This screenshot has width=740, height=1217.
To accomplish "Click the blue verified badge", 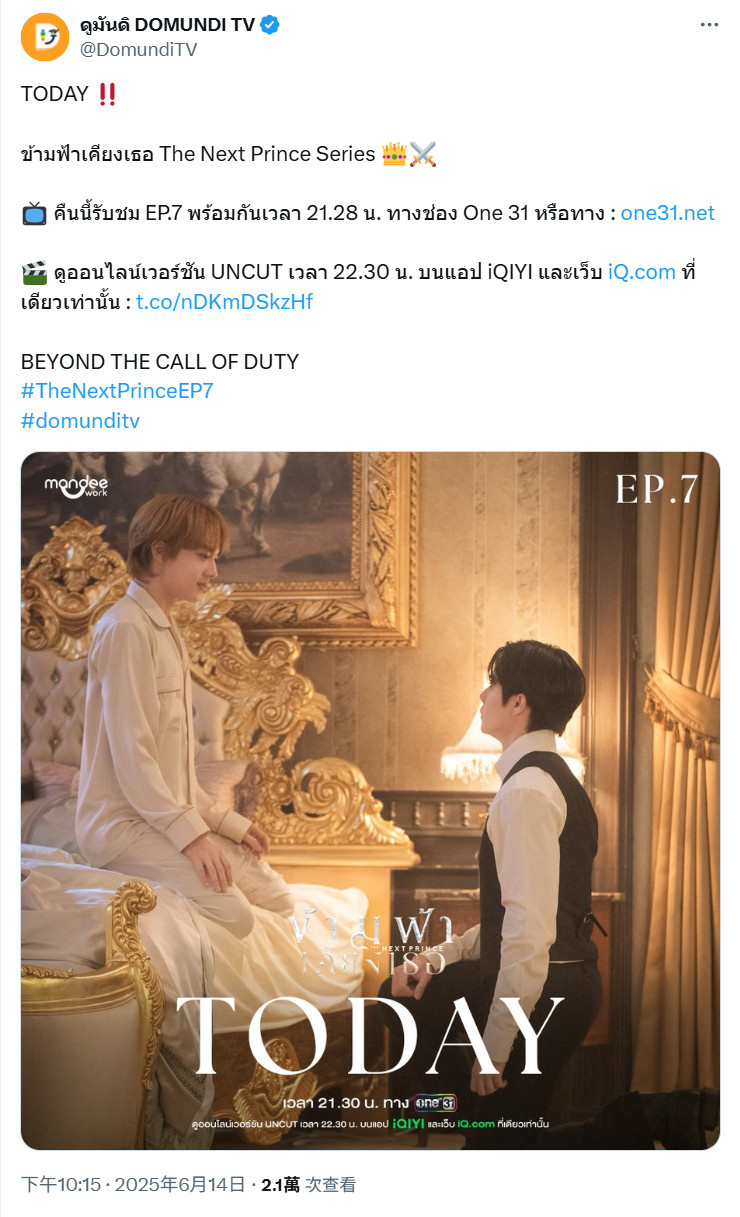I will tap(270, 26).
